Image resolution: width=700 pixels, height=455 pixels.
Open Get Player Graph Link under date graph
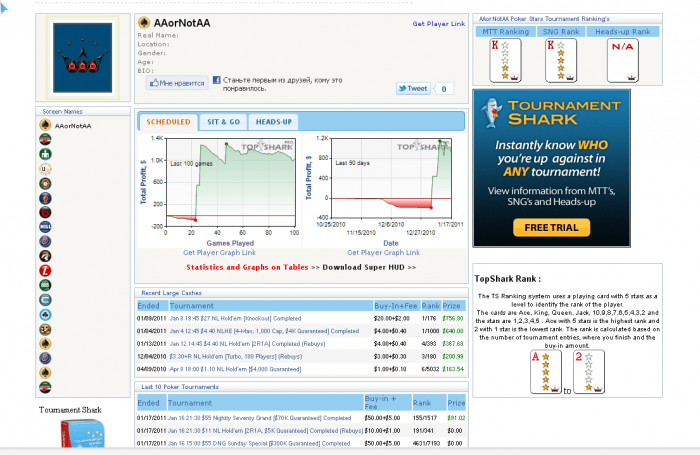pyautogui.click(x=383, y=253)
